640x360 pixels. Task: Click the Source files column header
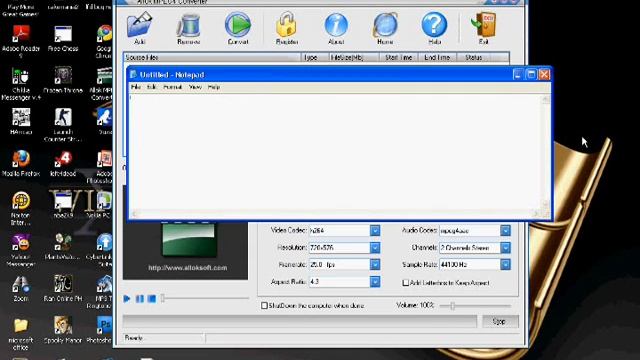212,58
